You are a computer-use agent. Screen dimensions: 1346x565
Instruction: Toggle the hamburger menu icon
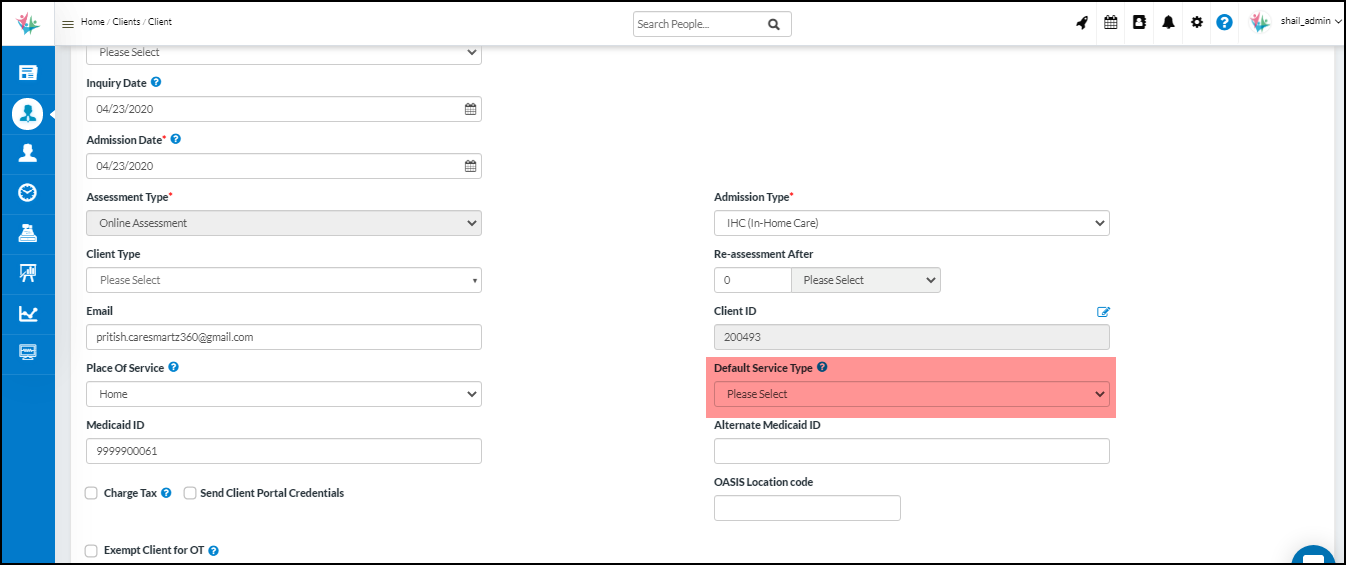(68, 23)
